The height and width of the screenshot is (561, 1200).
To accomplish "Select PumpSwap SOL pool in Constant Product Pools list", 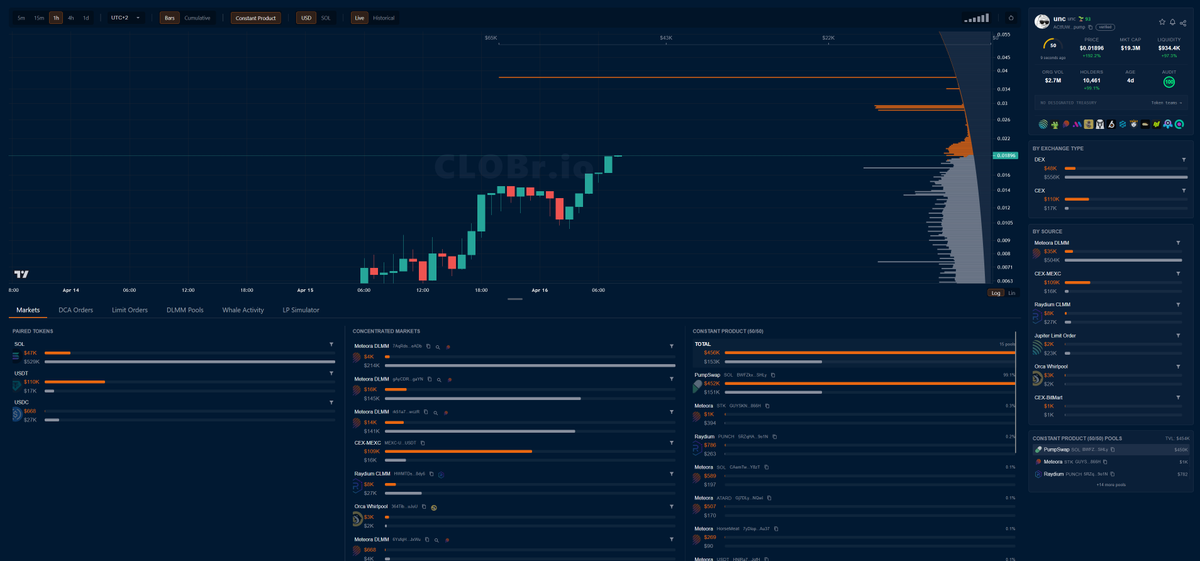I will coord(1111,450).
